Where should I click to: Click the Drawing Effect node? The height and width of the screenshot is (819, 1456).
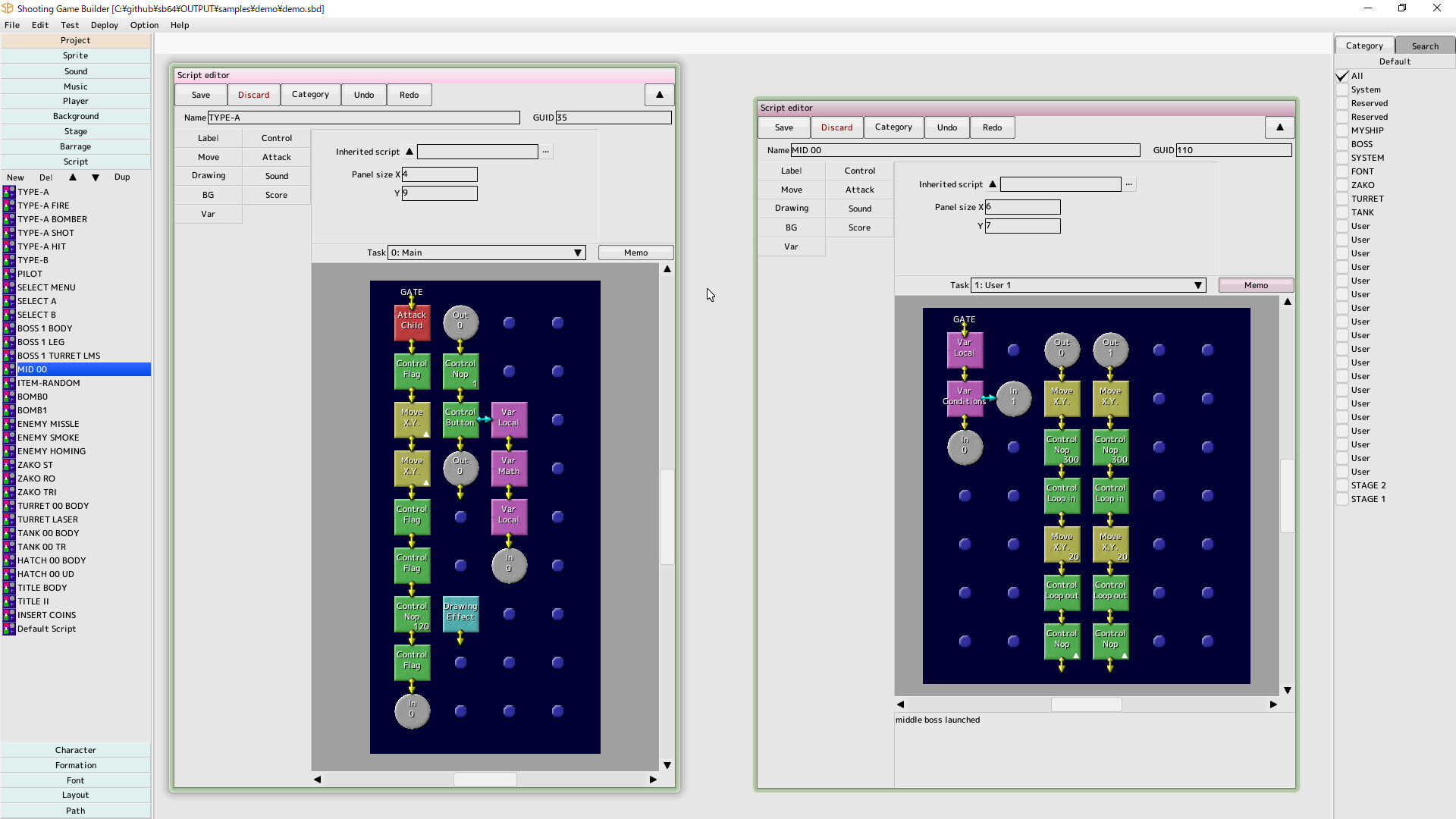(460, 613)
